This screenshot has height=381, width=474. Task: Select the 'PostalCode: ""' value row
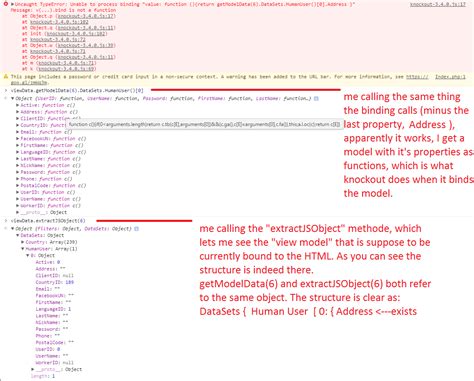coord(55,343)
